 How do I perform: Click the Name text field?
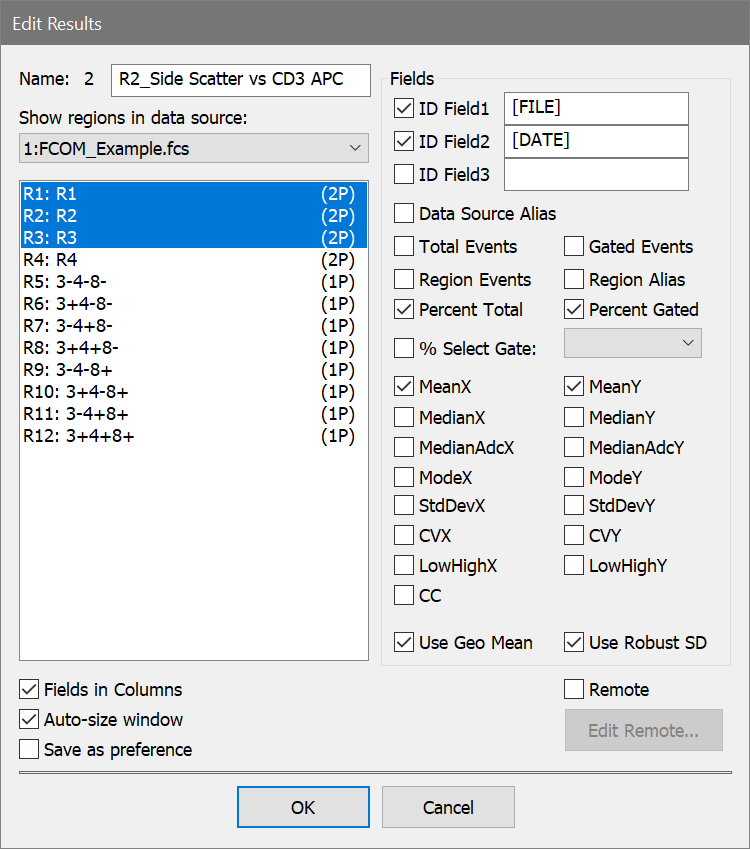point(240,80)
